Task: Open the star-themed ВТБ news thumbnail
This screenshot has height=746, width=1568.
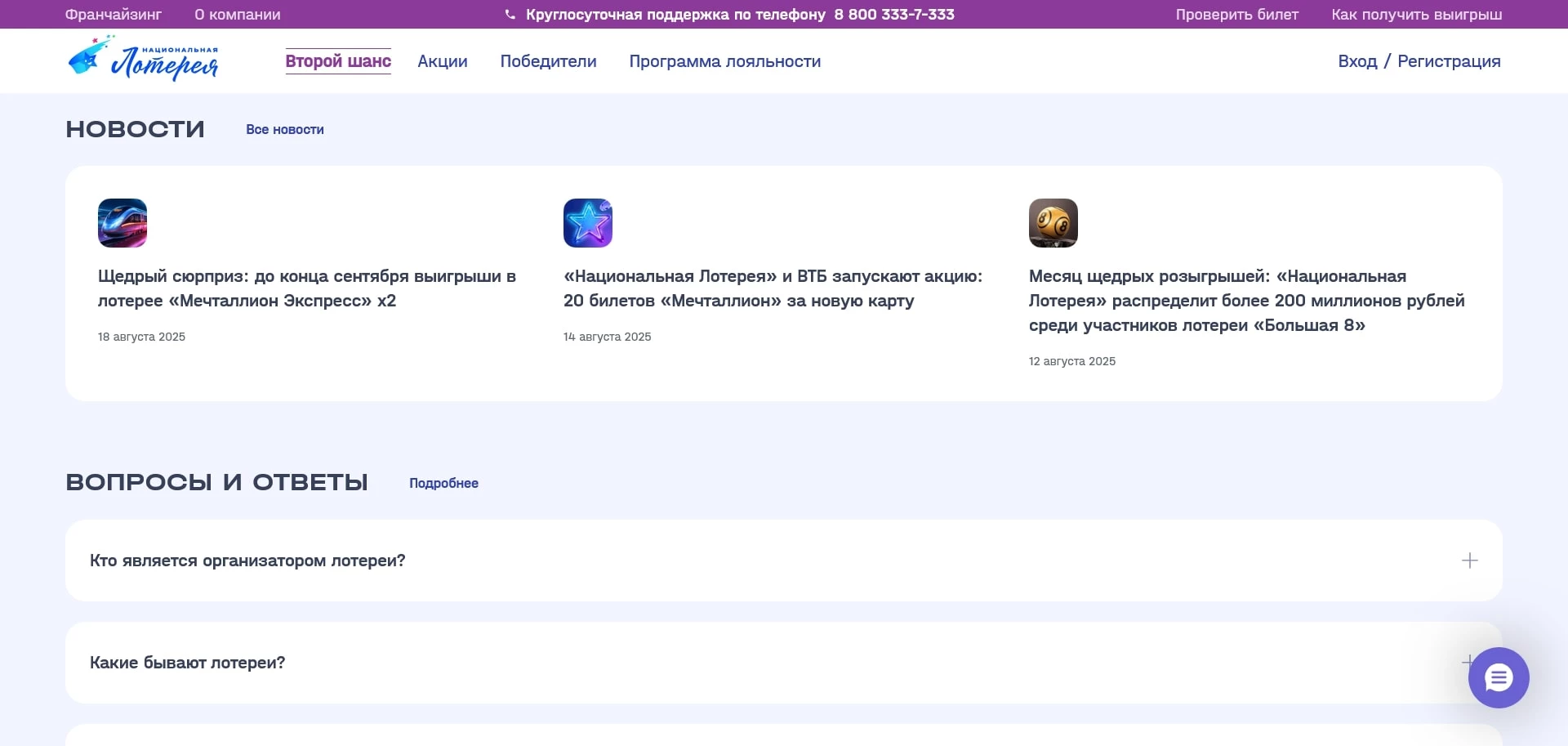Action: [587, 222]
